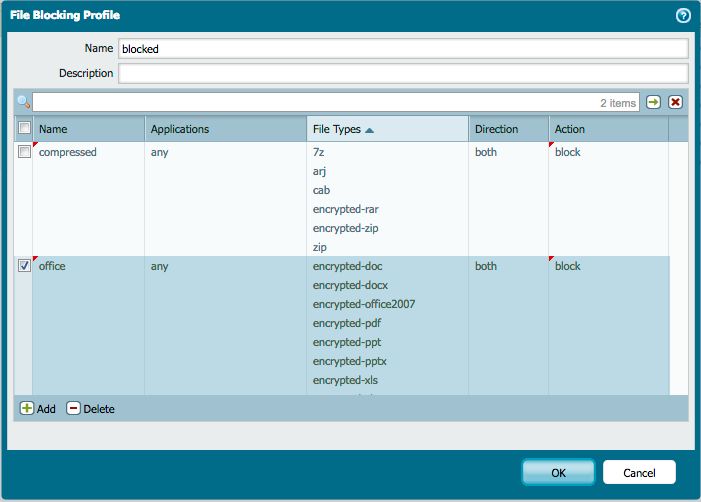Select the encrypted-pdf file type entry
The width and height of the screenshot is (701, 502).
347,323
